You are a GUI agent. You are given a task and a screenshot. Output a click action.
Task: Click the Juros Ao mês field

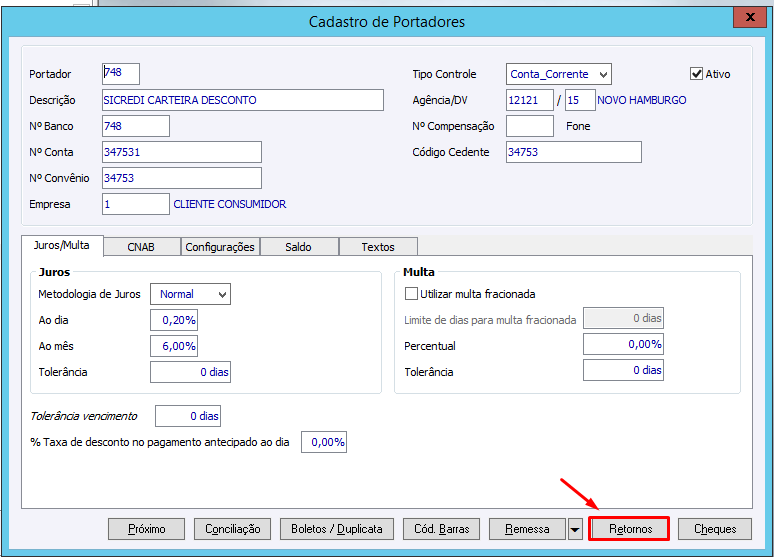[174, 346]
